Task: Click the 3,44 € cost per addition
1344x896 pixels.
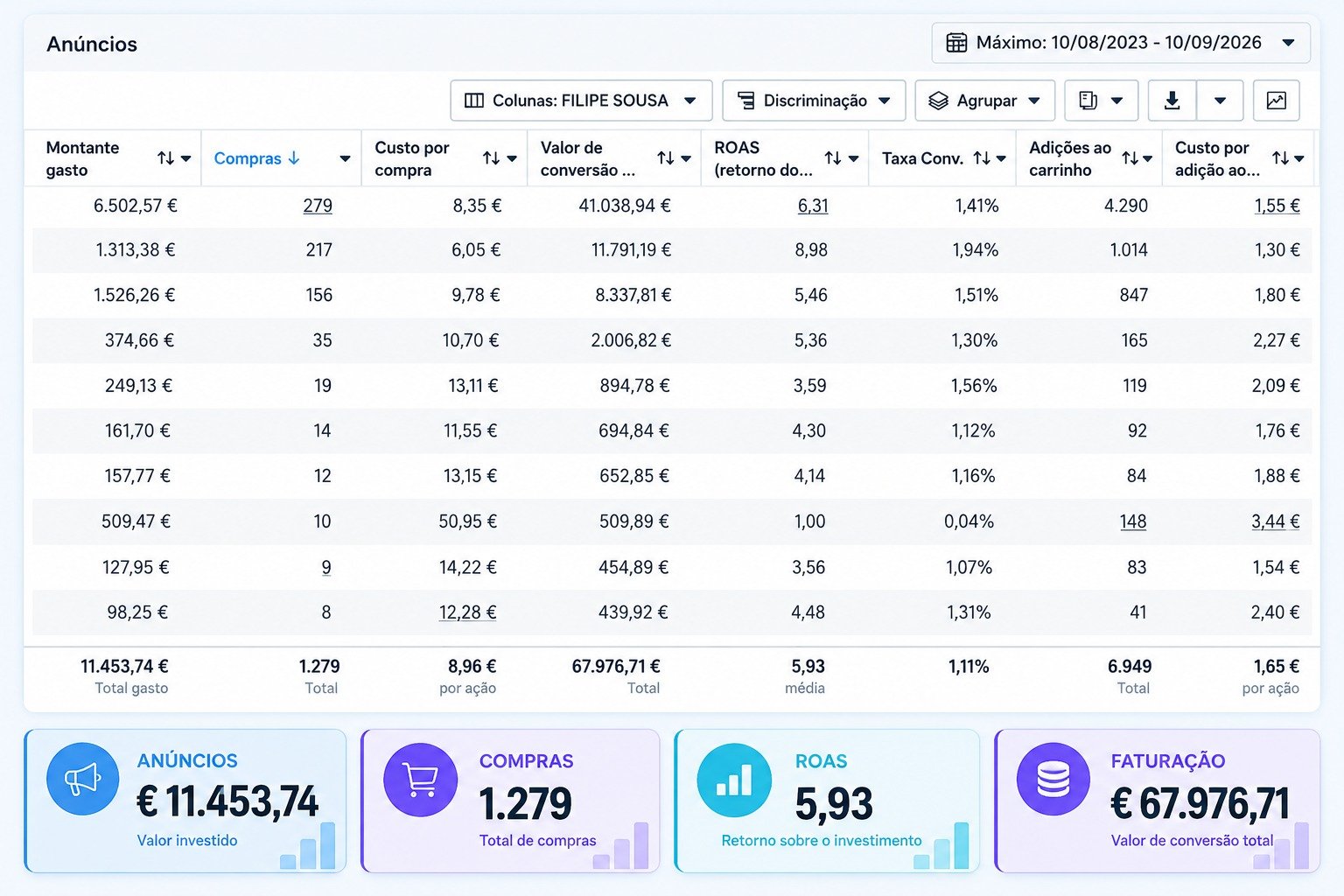Action: [x=1275, y=521]
